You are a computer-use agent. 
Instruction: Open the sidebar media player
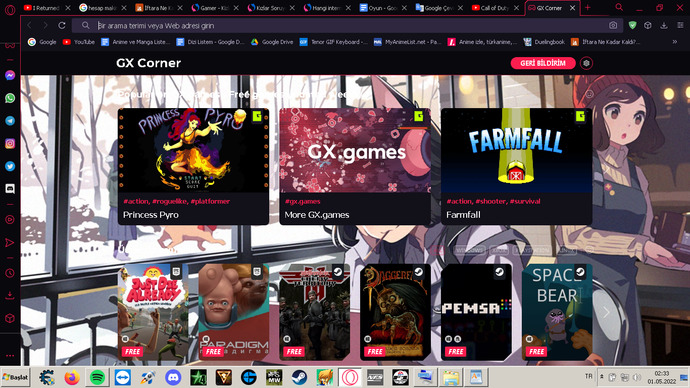pyautogui.click(x=10, y=220)
